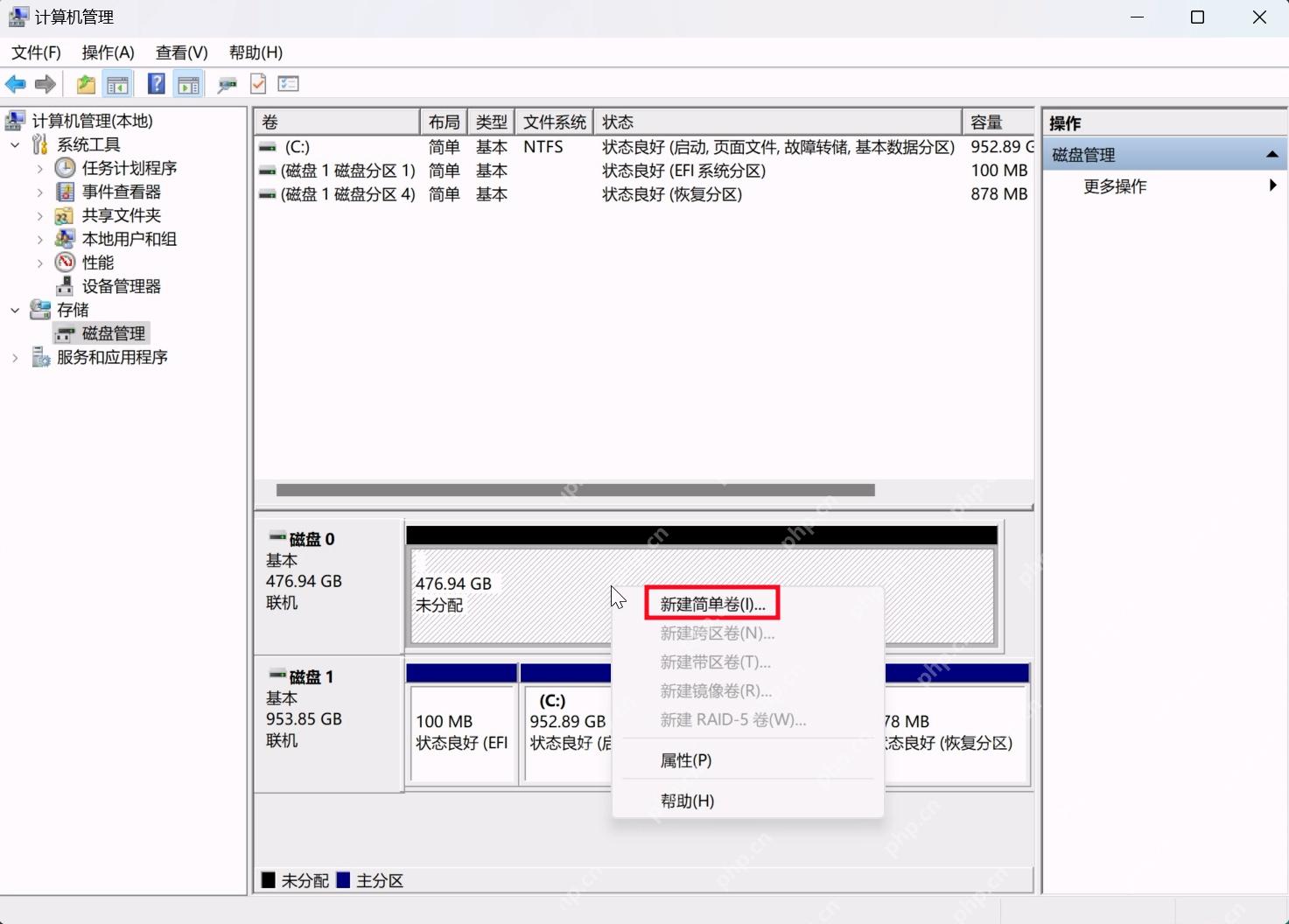
Task: Select Disk Management (磁盘管理) node
Action: 102,333
